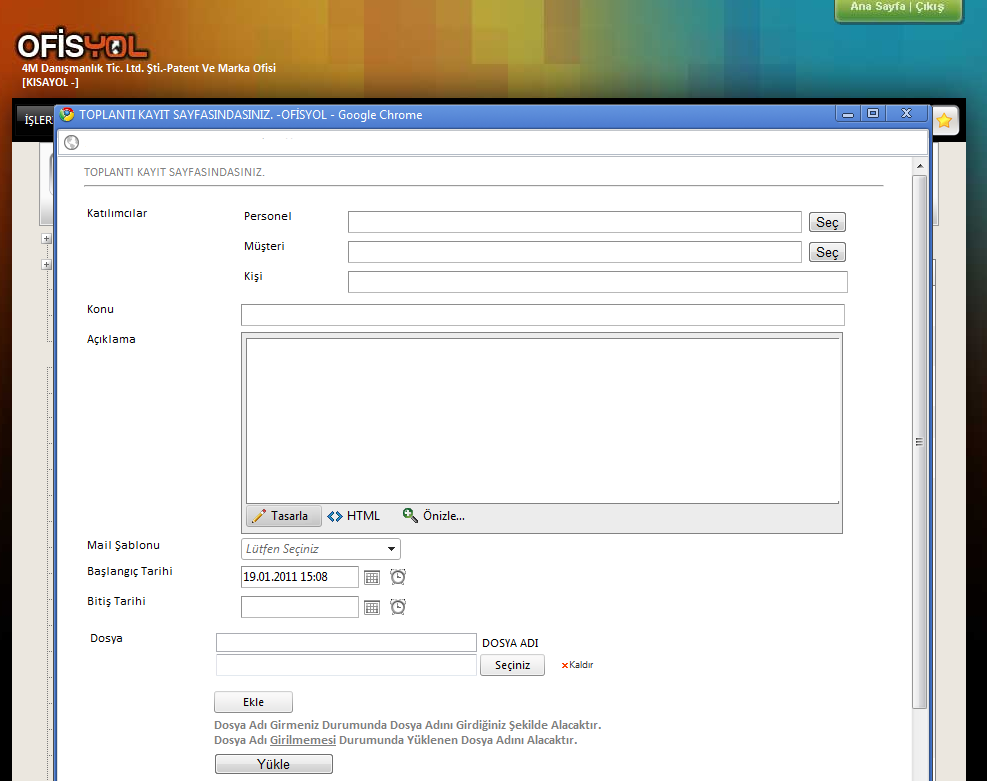This screenshot has height=781, width=987.
Task: Click Seç button next to Müşteri
Action: coord(827,252)
